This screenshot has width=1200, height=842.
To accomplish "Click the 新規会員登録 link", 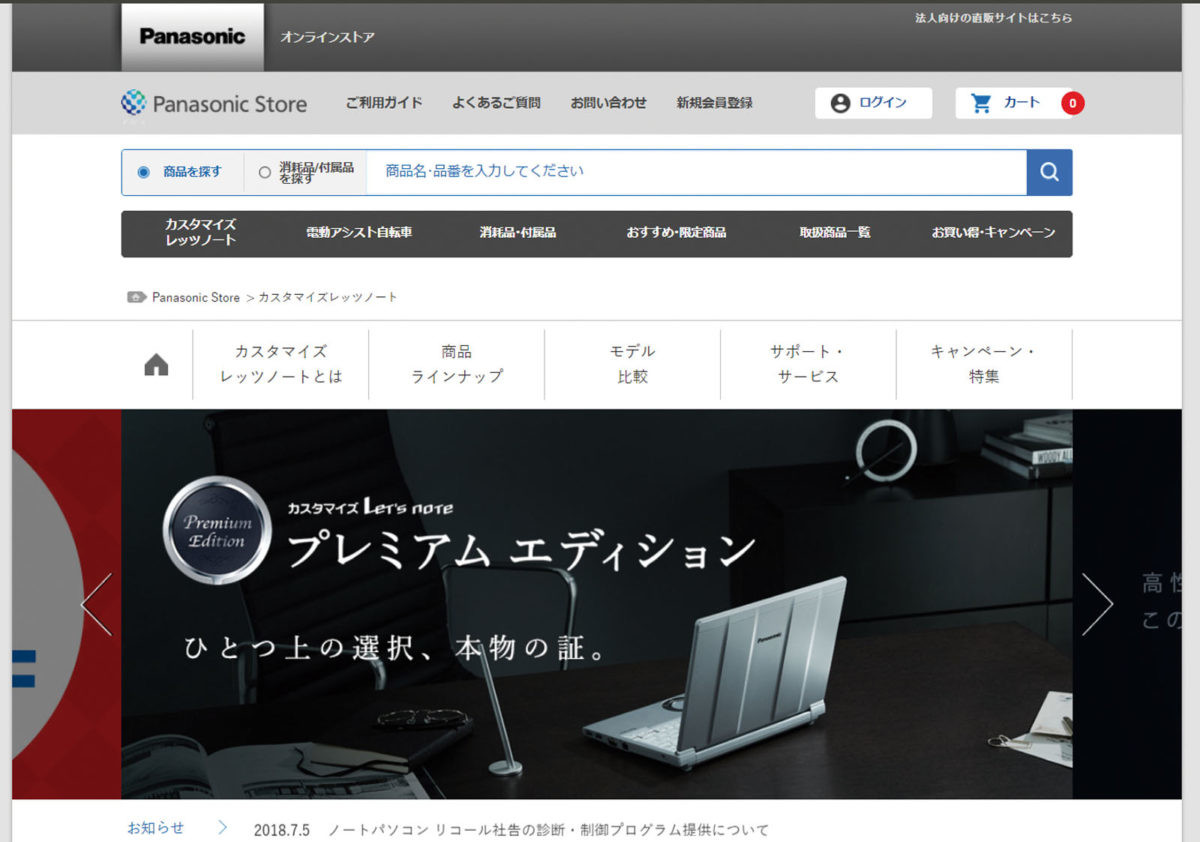I will [x=714, y=103].
